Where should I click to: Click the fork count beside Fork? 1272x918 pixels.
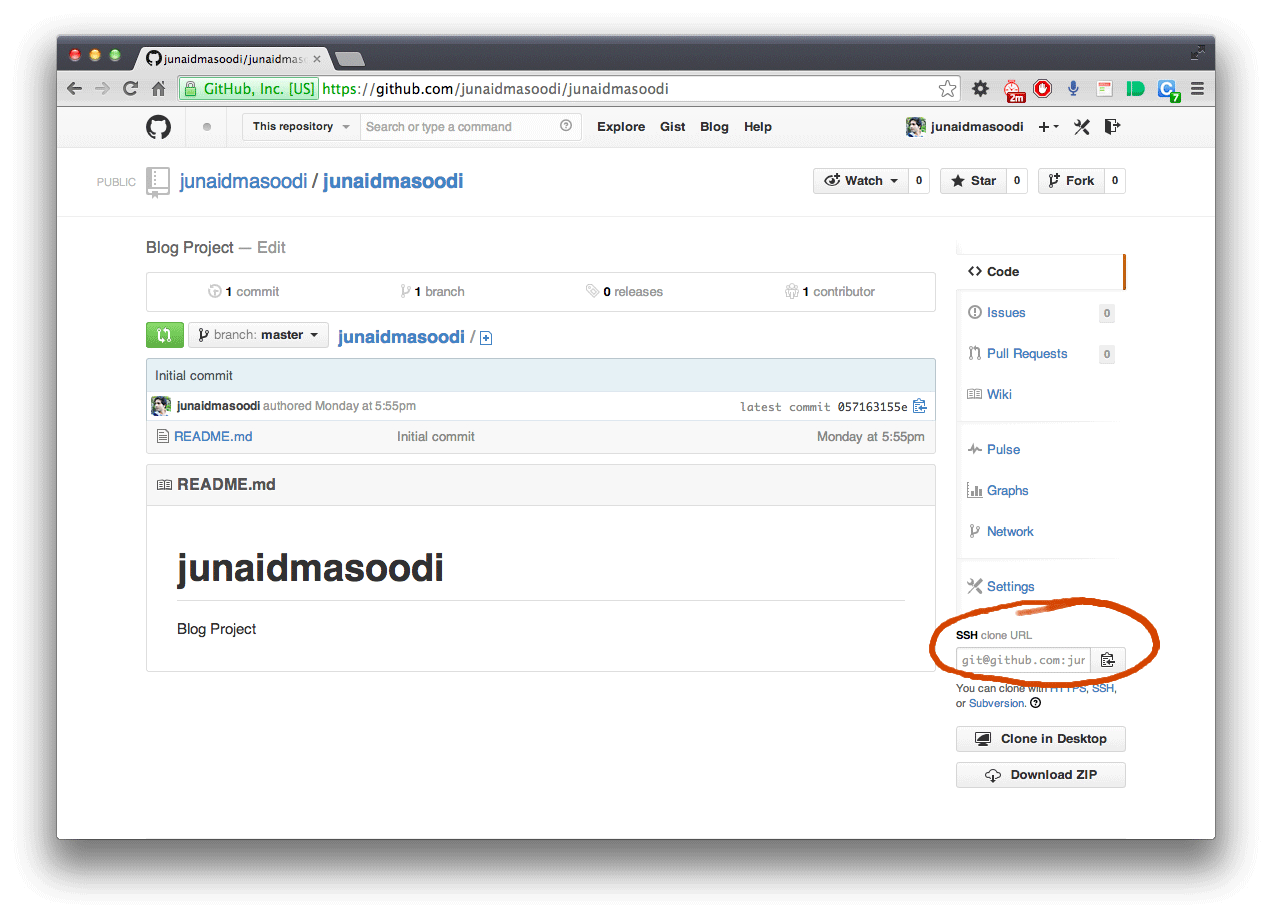tap(1114, 181)
